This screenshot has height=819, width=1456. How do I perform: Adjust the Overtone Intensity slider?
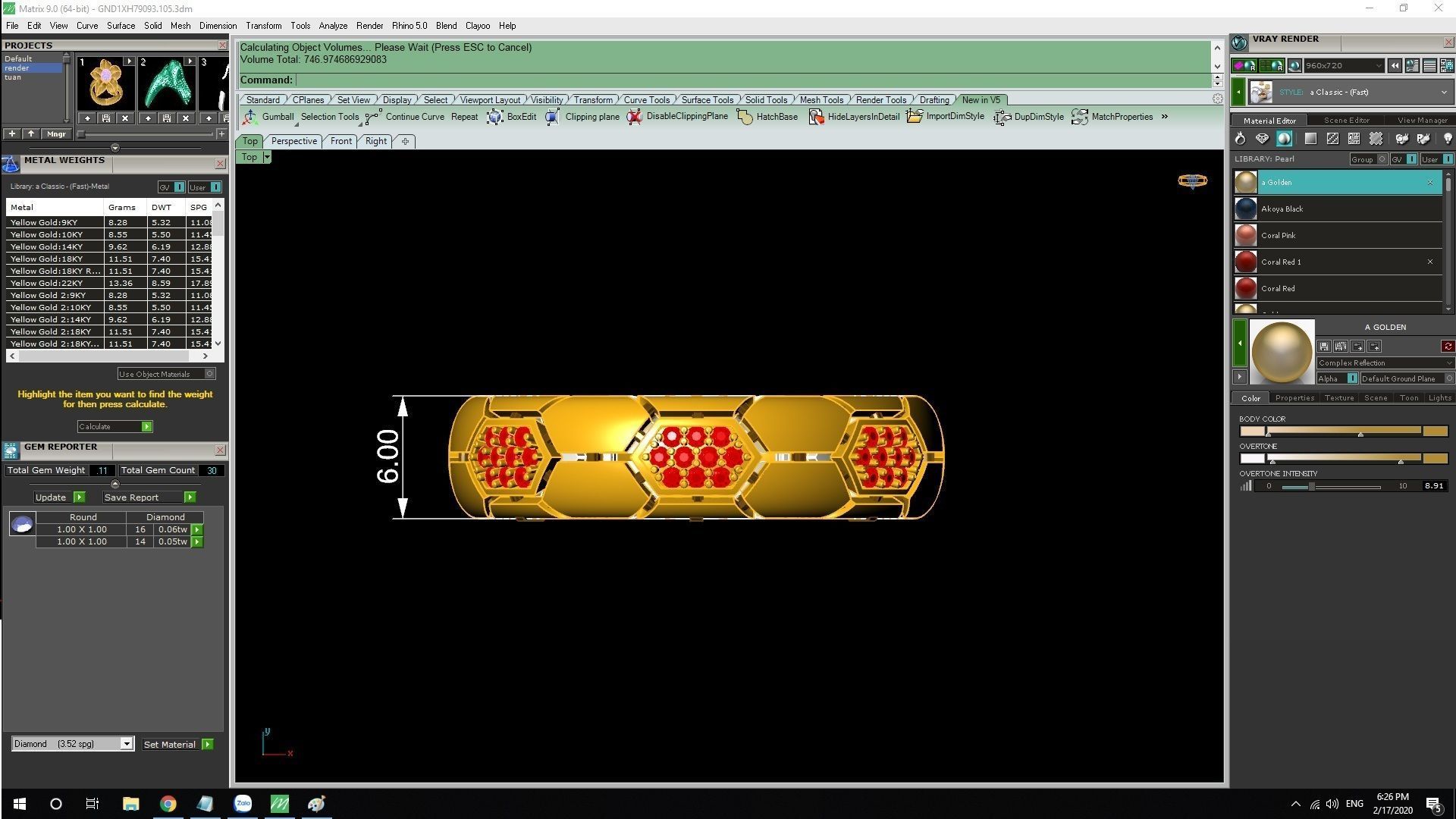(1310, 487)
